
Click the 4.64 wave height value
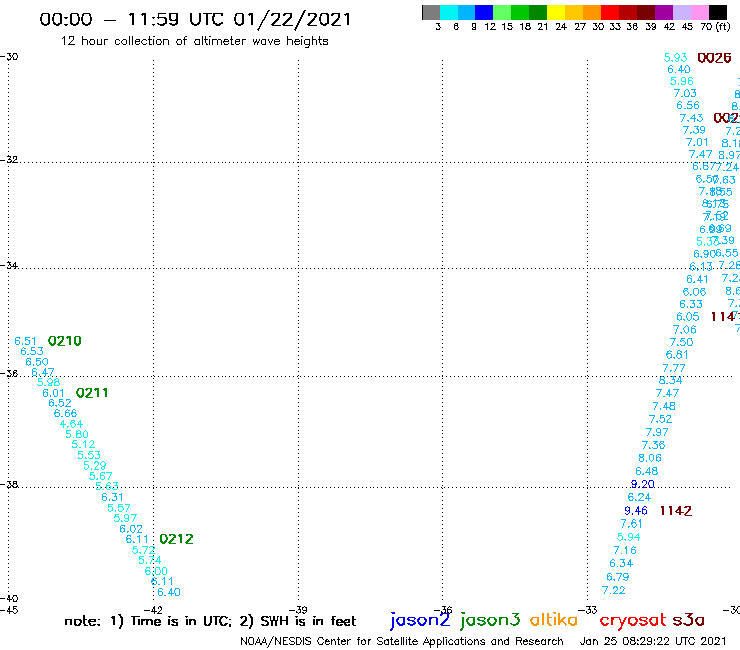point(71,424)
